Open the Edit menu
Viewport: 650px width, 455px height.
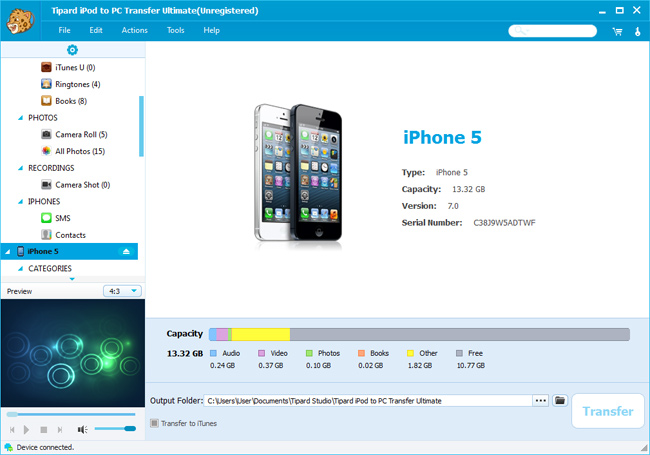point(96,30)
